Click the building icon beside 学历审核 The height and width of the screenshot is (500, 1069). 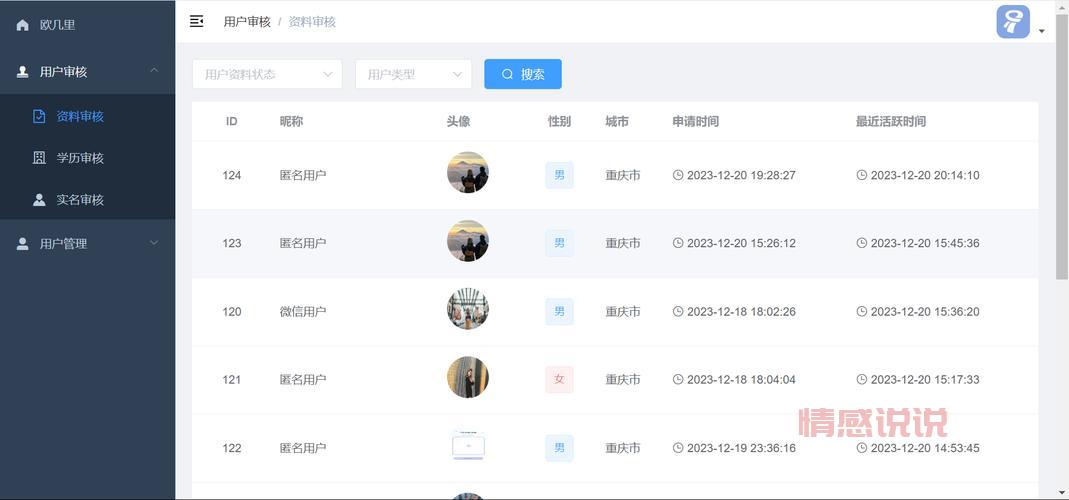point(40,158)
